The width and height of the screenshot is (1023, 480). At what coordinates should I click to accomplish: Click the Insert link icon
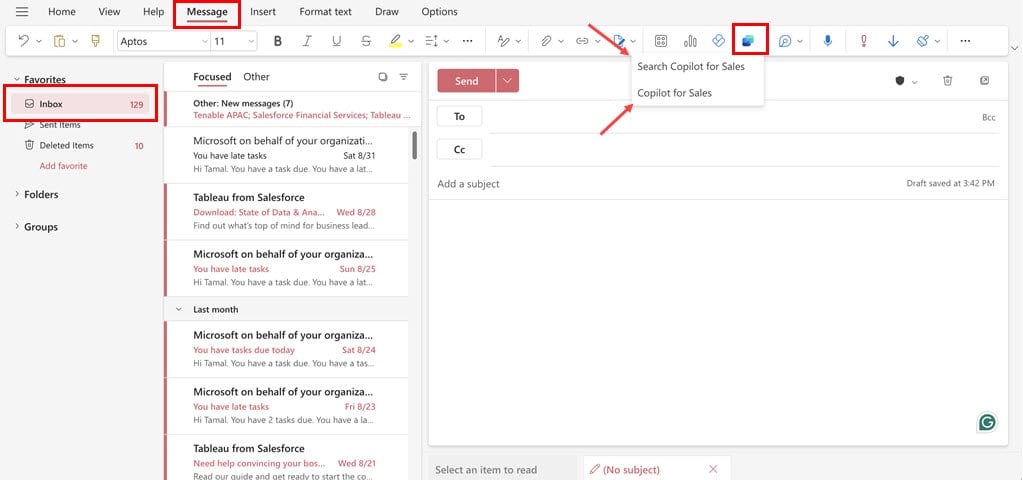coord(582,41)
